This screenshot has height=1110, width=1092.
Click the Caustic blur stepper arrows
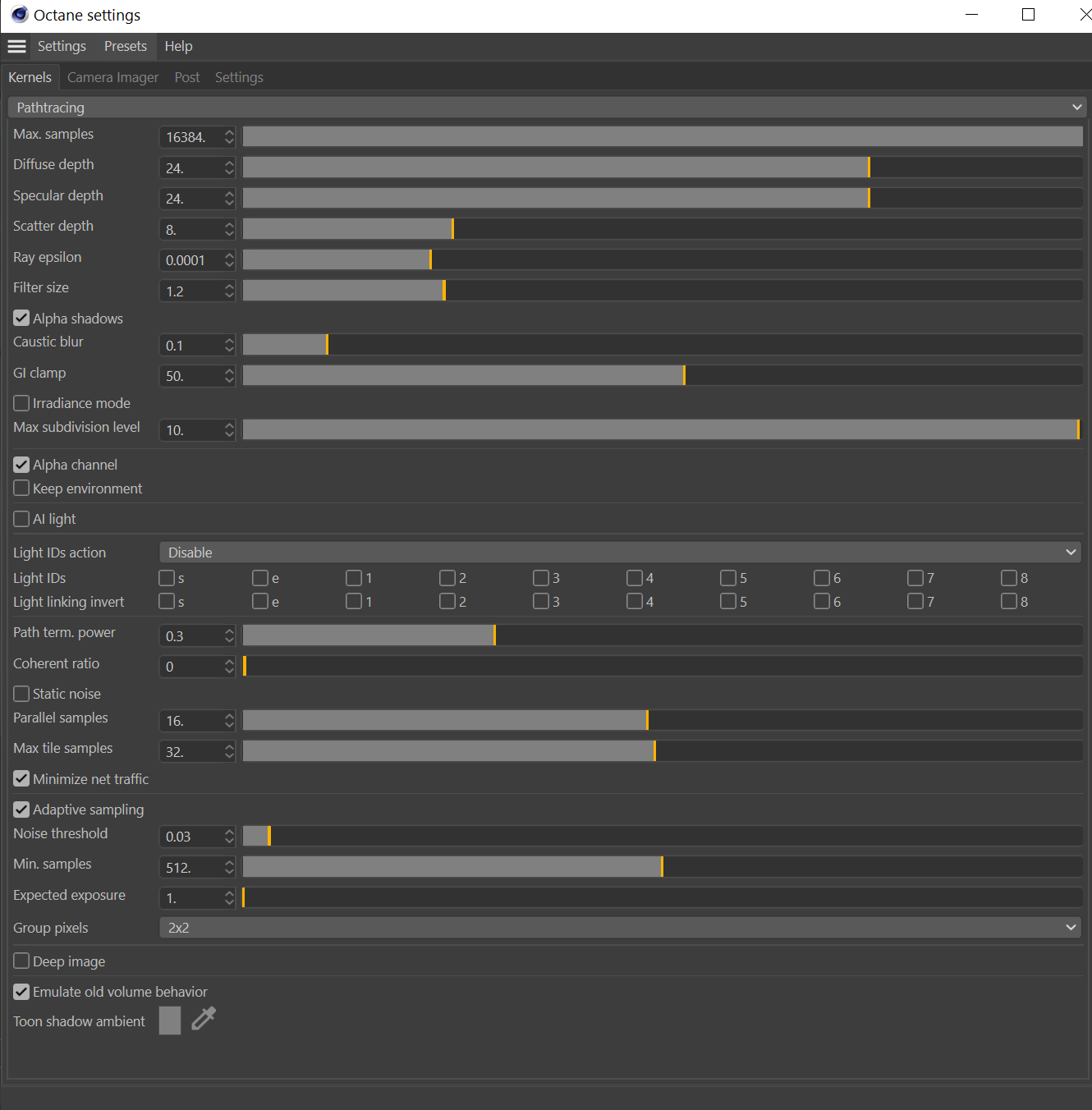[229, 346]
